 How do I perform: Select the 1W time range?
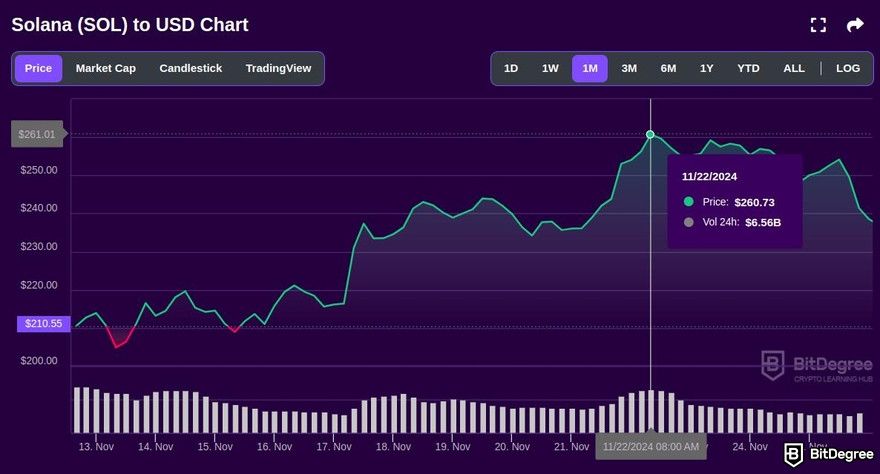coord(550,68)
